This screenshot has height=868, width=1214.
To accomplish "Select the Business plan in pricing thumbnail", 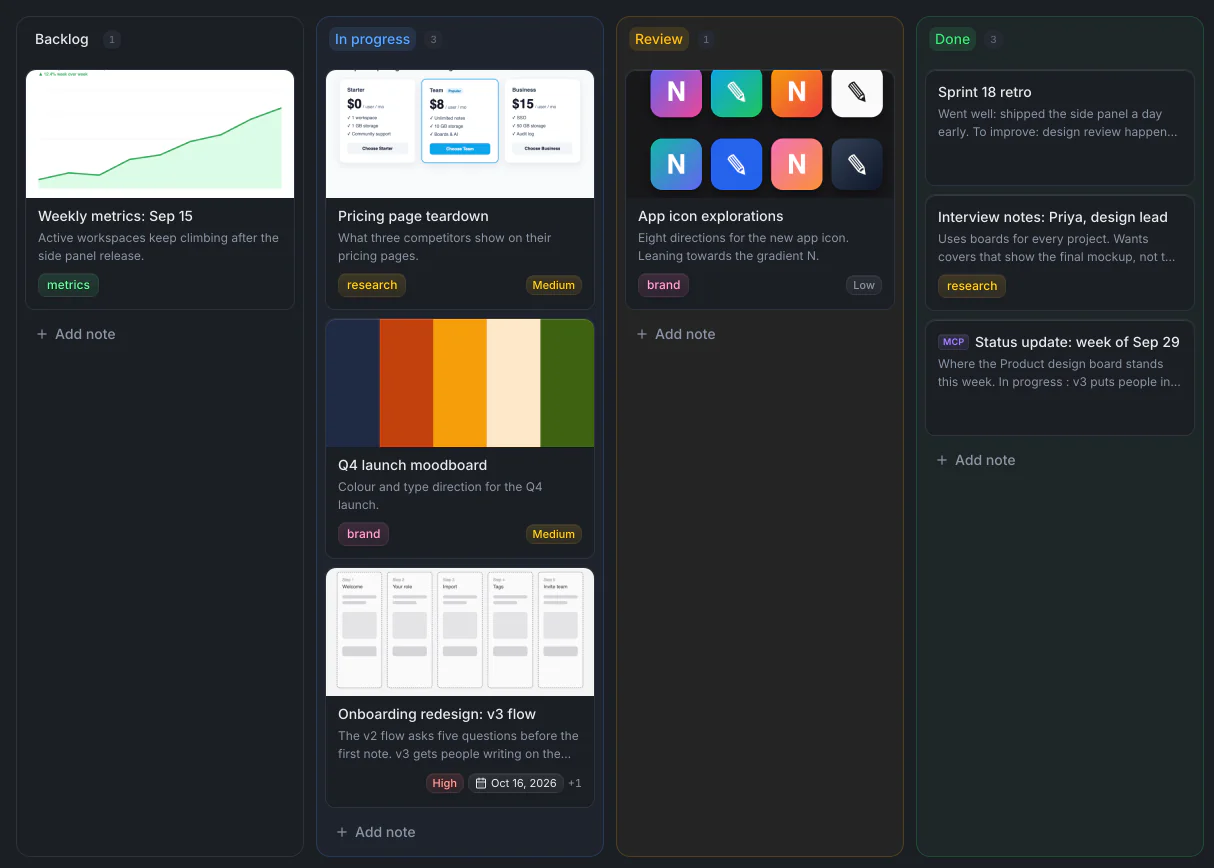I will [543, 121].
